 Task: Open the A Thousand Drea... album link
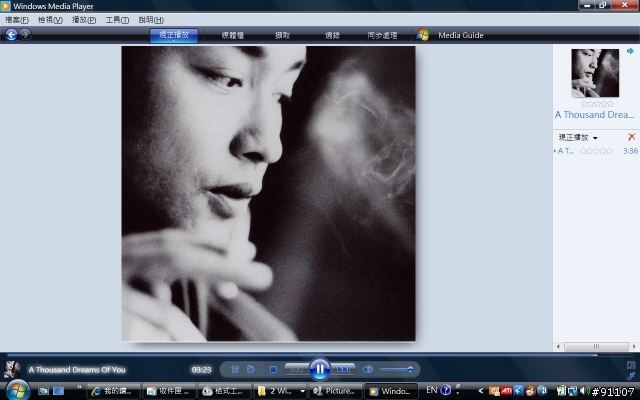[x=594, y=115]
